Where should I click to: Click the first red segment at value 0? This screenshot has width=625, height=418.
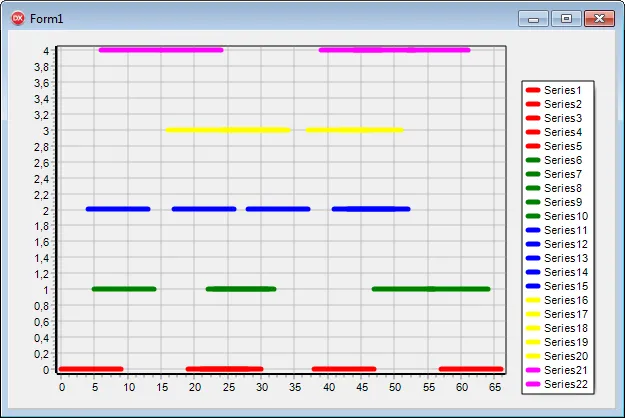coord(91,369)
